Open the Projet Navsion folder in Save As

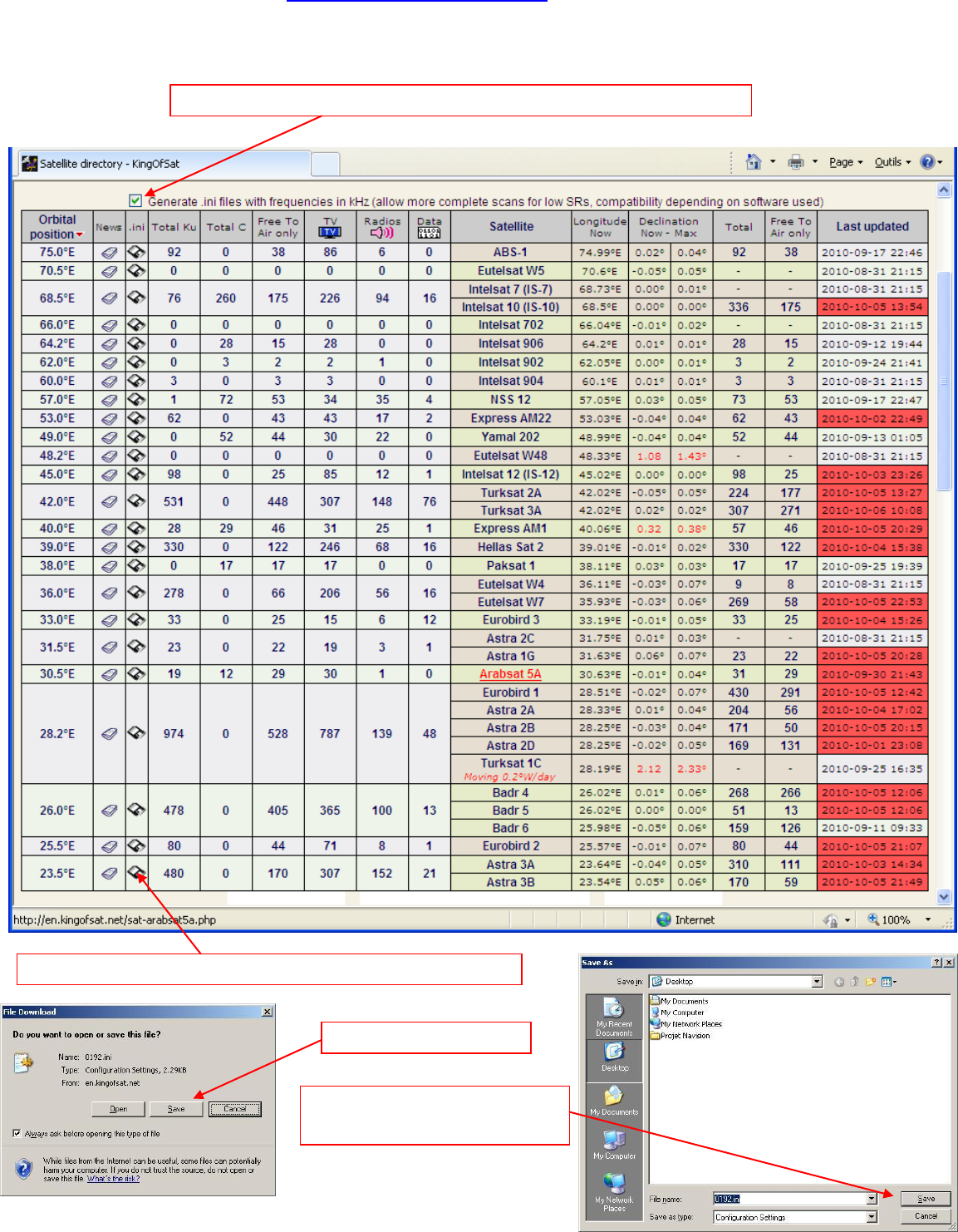coord(680,1036)
